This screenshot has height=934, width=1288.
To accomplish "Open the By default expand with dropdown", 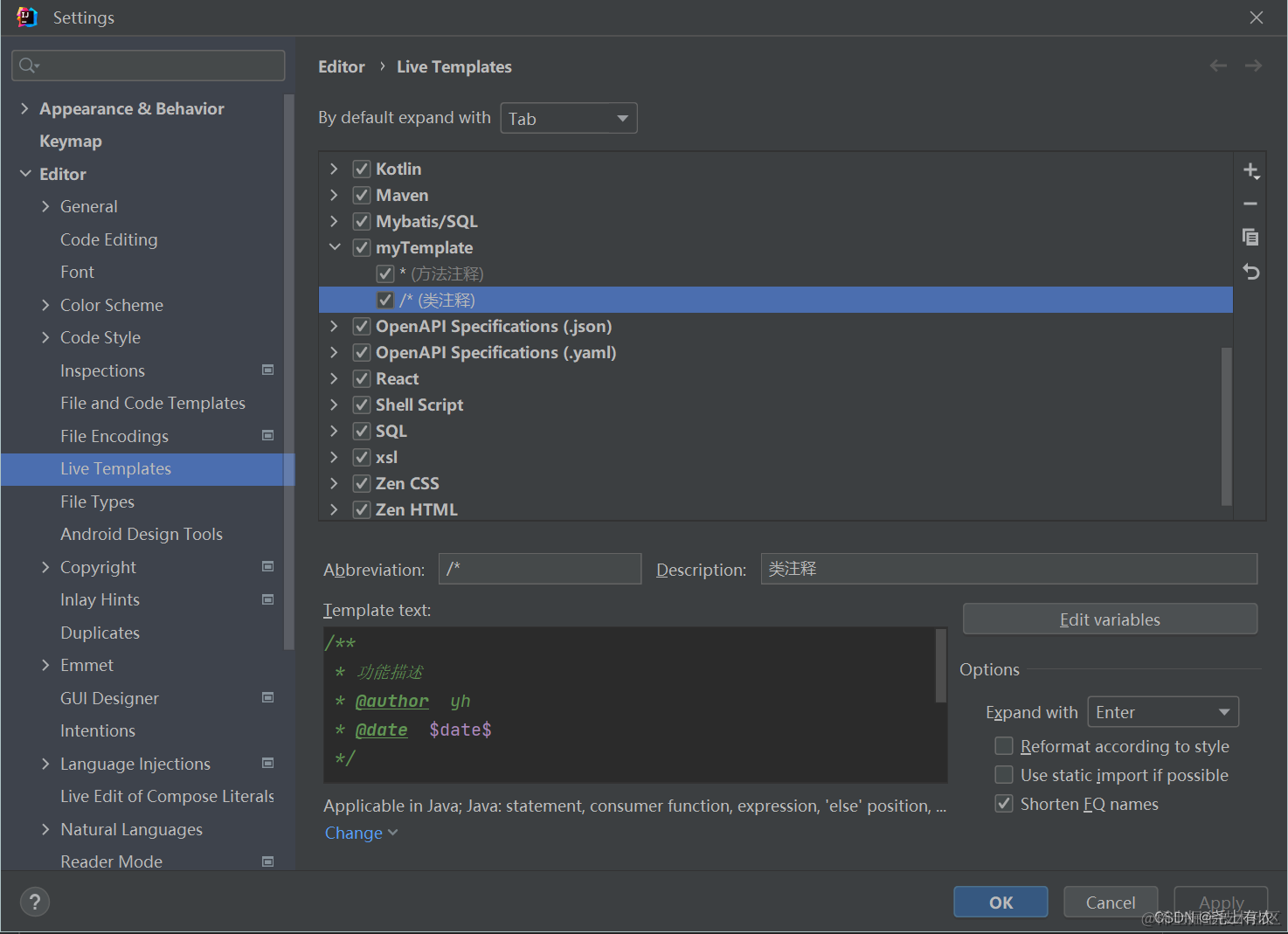I will (x=569, y=118).
